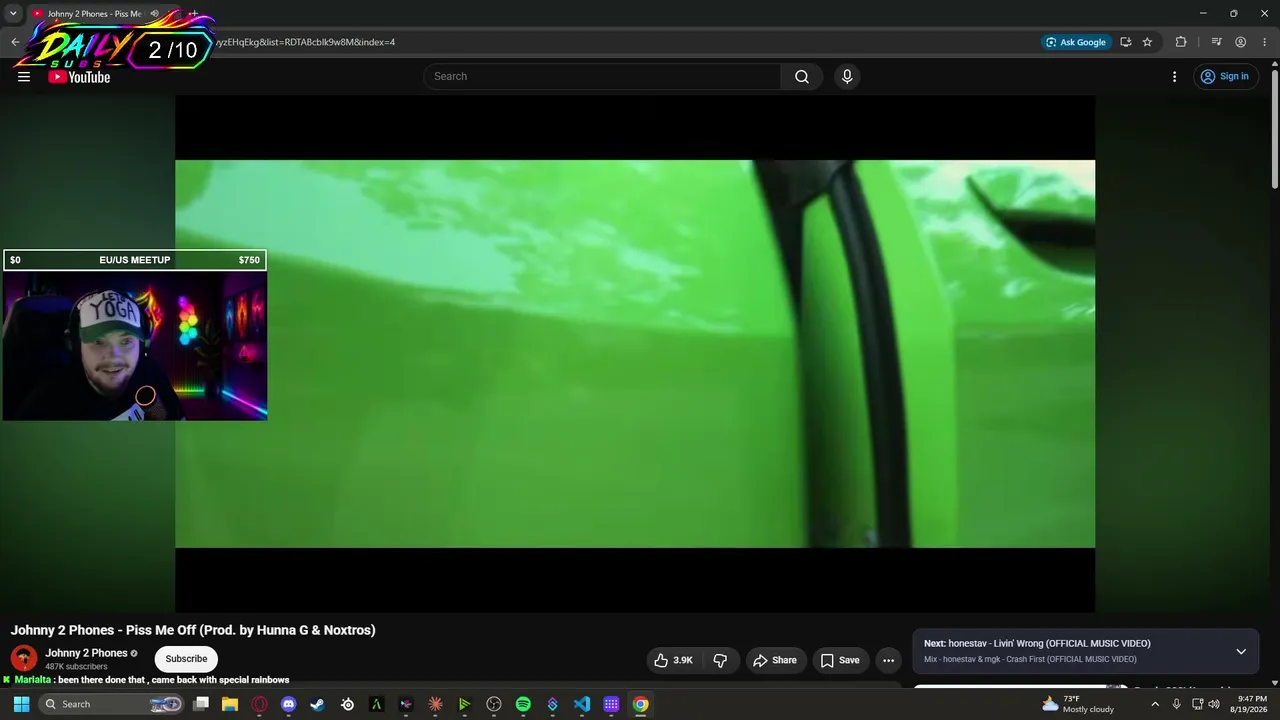Open SteelSeries app from the taskbar
This screenshot has width=1280, height=720.
(347, 704)
